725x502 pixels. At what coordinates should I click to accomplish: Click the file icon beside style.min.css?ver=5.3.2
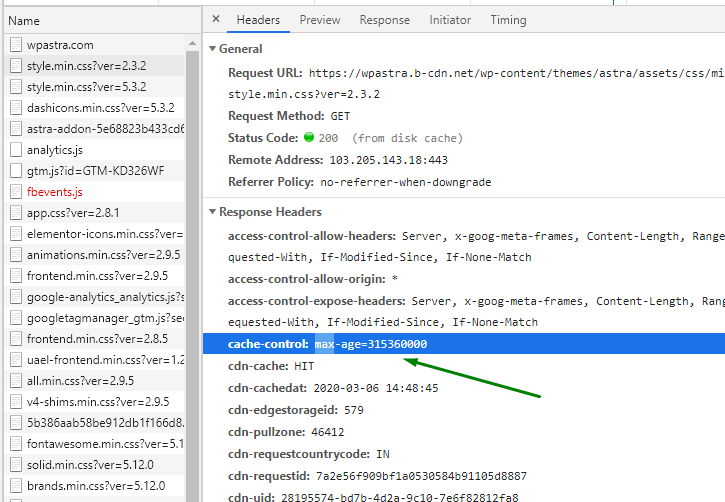(x=16, y=87)
